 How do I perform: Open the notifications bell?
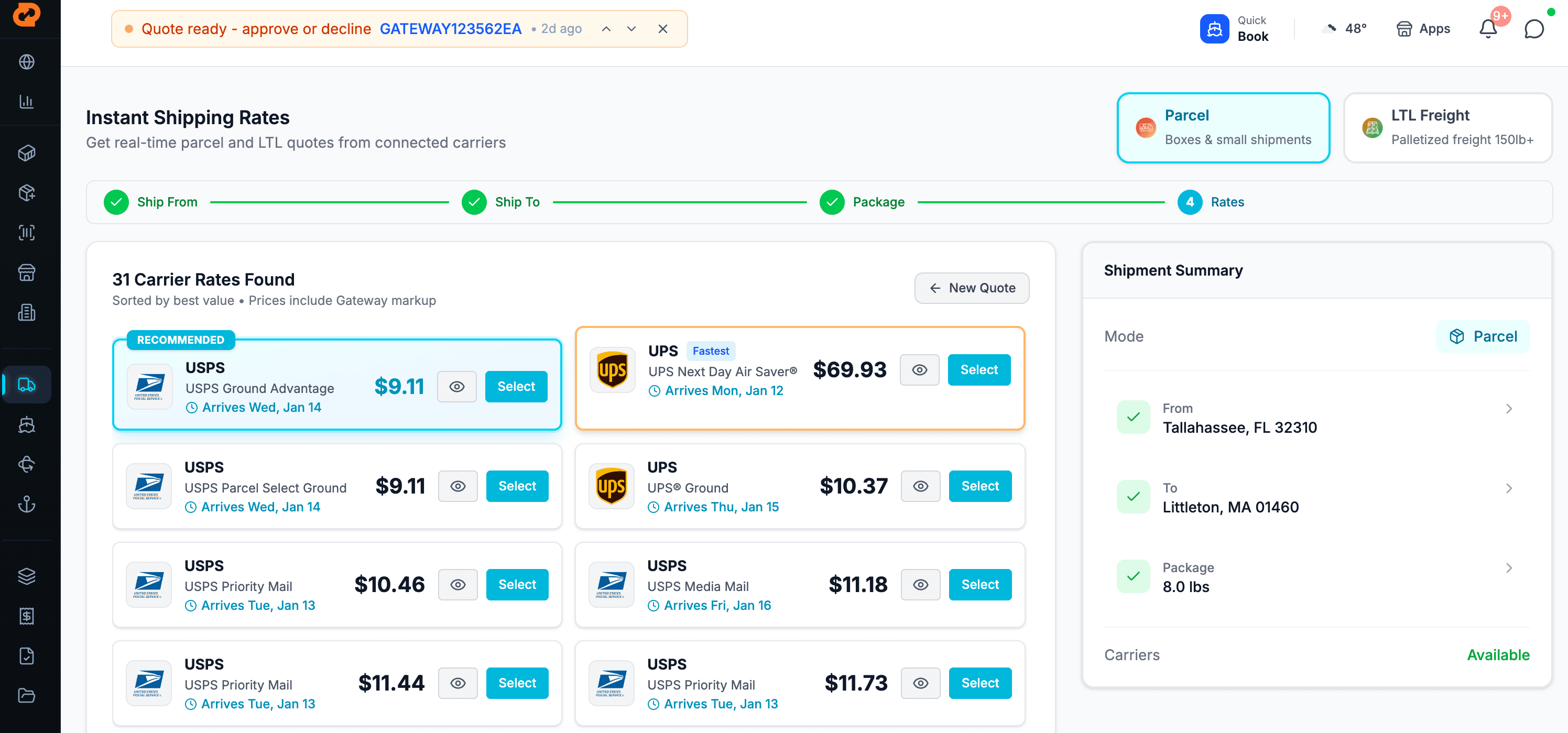coord(1488,29)
